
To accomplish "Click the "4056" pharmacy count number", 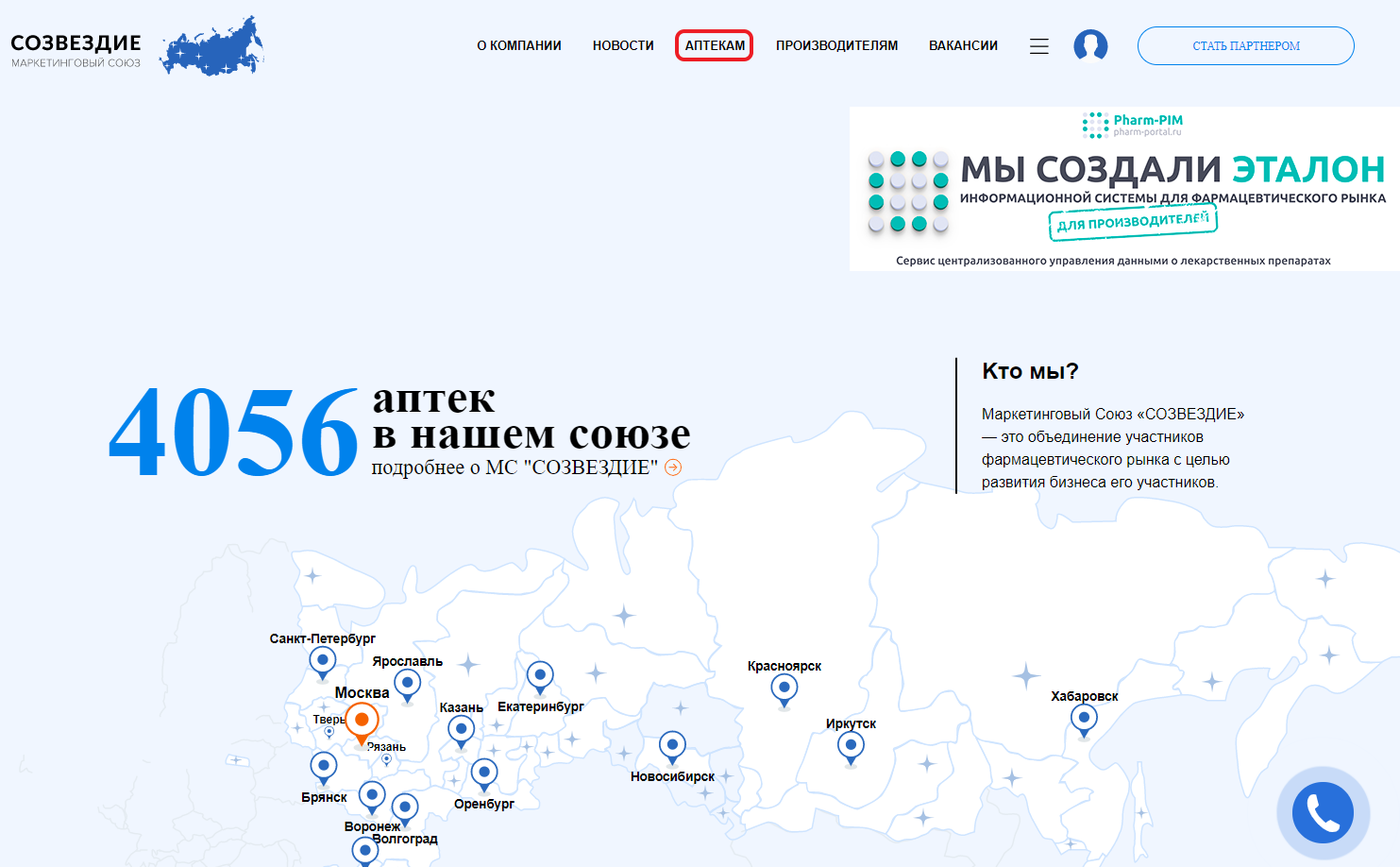I will 233,433.
